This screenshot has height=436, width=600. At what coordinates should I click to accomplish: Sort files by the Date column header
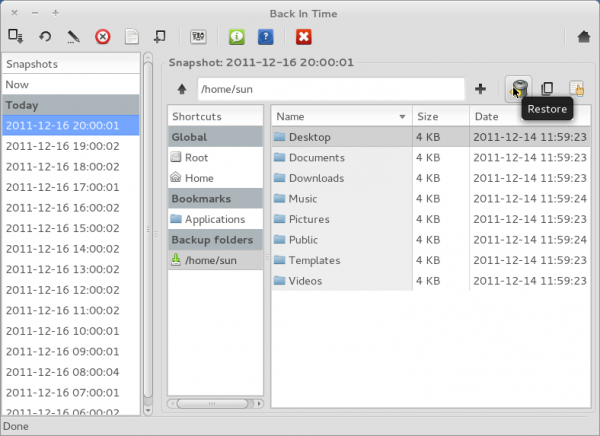tap(530, 116)
